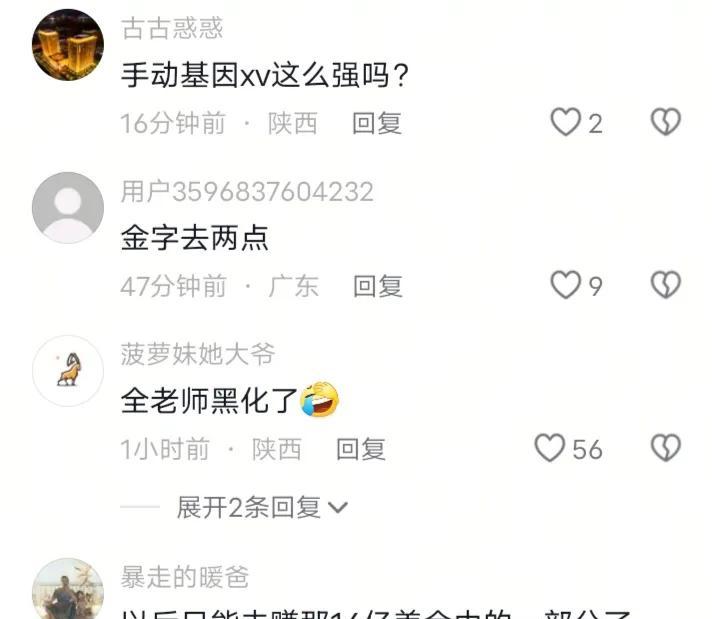
Task: Select comment text '手动基因xv这么强吗?'
Action: (x=265, y=75)
